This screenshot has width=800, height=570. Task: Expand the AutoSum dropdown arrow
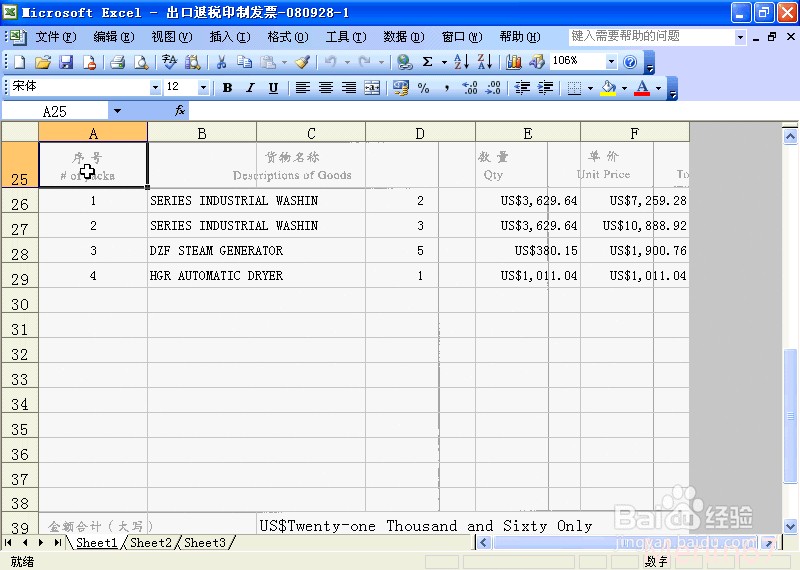click(x=444, y=62)
